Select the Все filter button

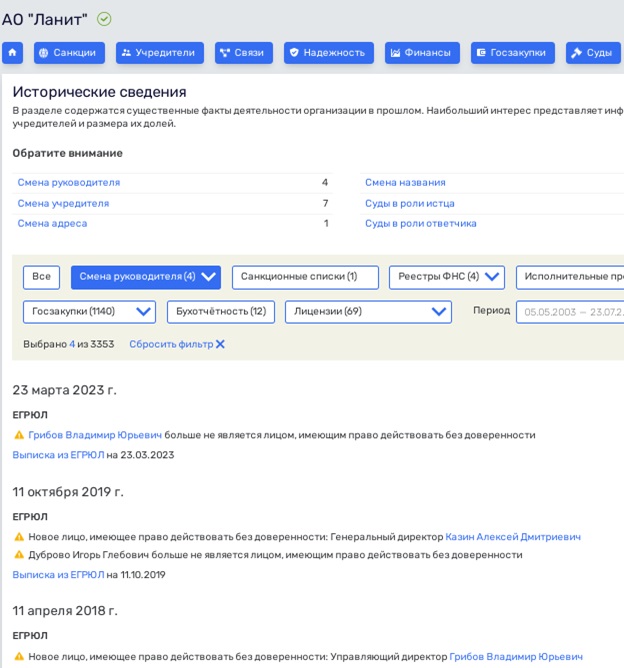pos(41,277)
